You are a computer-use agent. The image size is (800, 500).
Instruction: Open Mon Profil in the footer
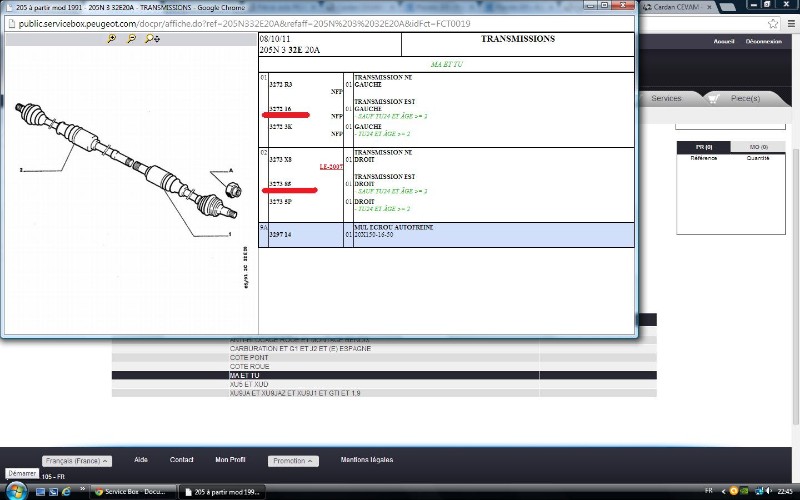pos(230,460)
